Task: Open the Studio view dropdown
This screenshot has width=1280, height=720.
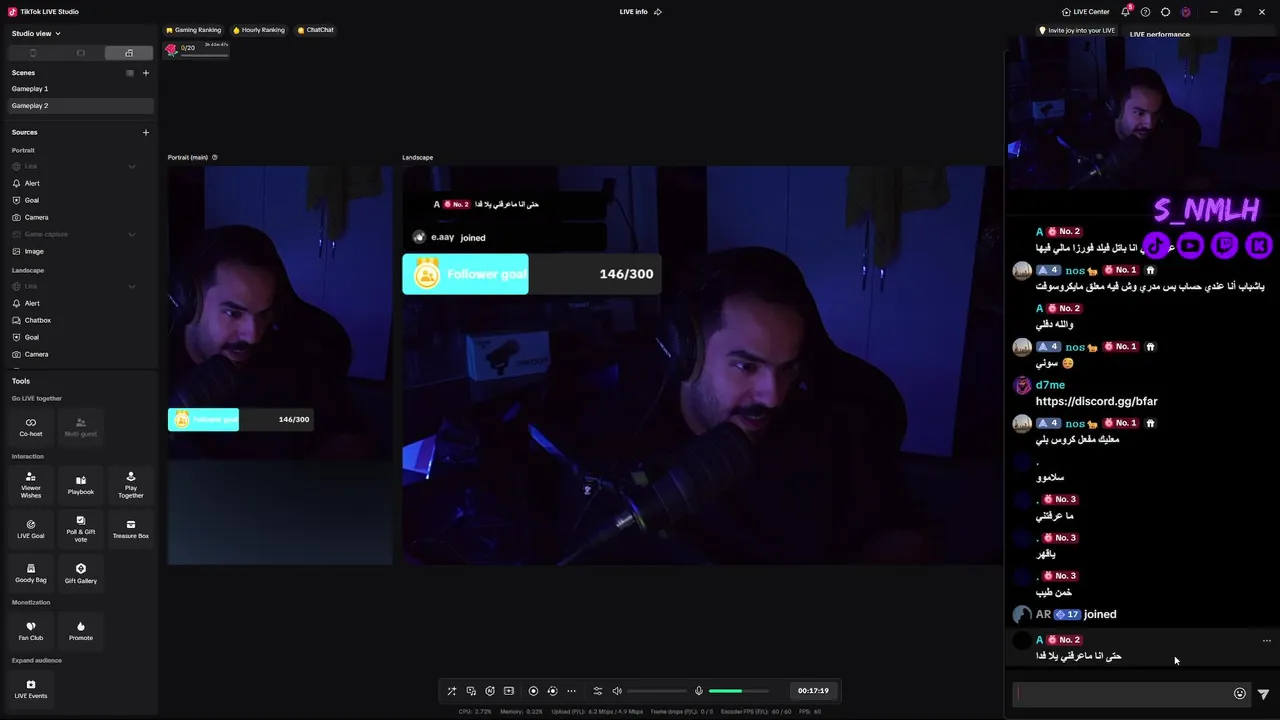Action: [36, 34]
